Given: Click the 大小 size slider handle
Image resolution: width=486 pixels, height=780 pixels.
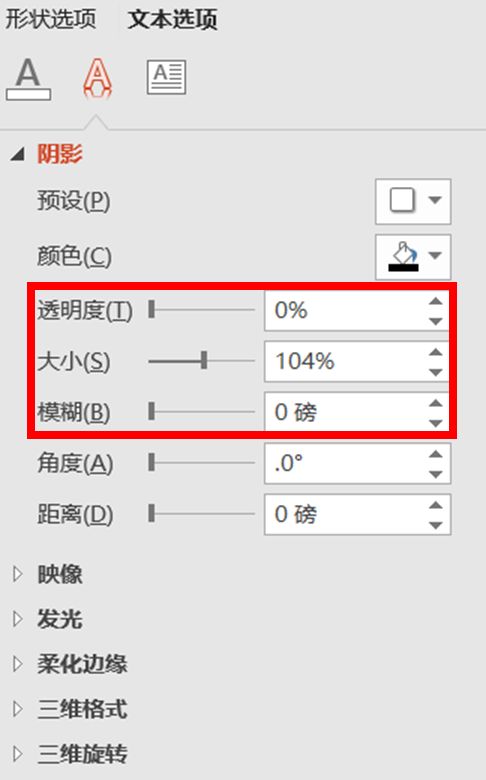Looking at the screenshot, I should click(204, 360).
